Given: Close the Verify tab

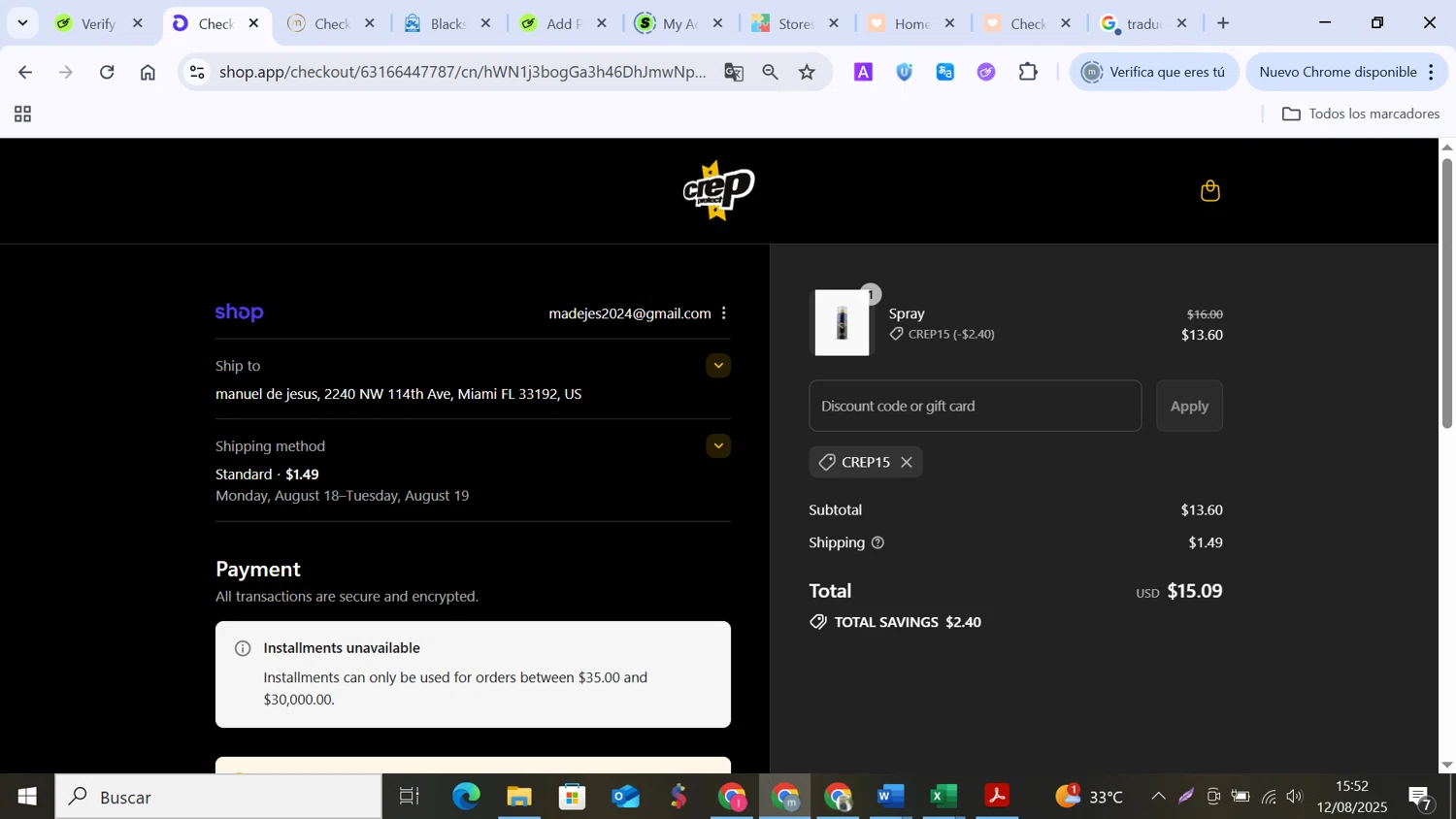Looking at the screenshot, I should tap(138, 23).
